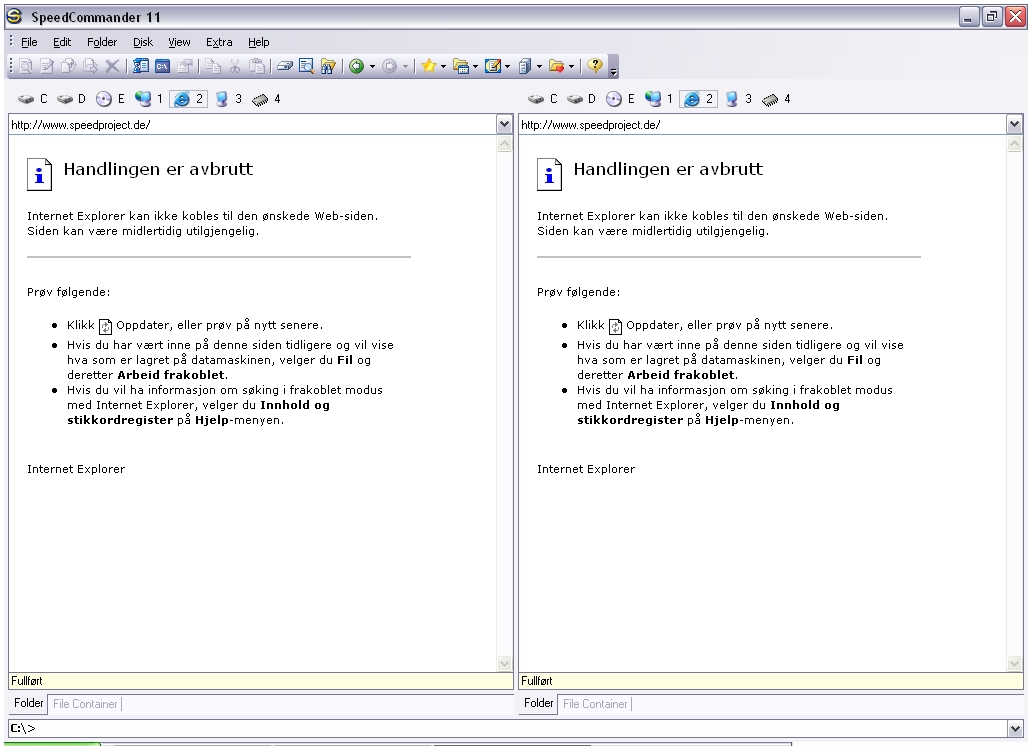Click the View file toolbar icon
The image size is (1032, 746).
pyautogui.click(x=26, y=66)
